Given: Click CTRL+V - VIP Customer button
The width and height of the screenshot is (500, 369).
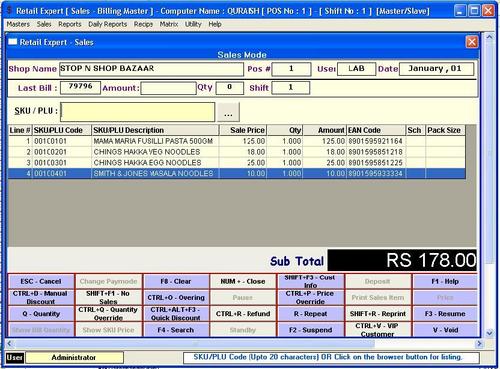Looking at the screenshot, I should tap(378, 330).
